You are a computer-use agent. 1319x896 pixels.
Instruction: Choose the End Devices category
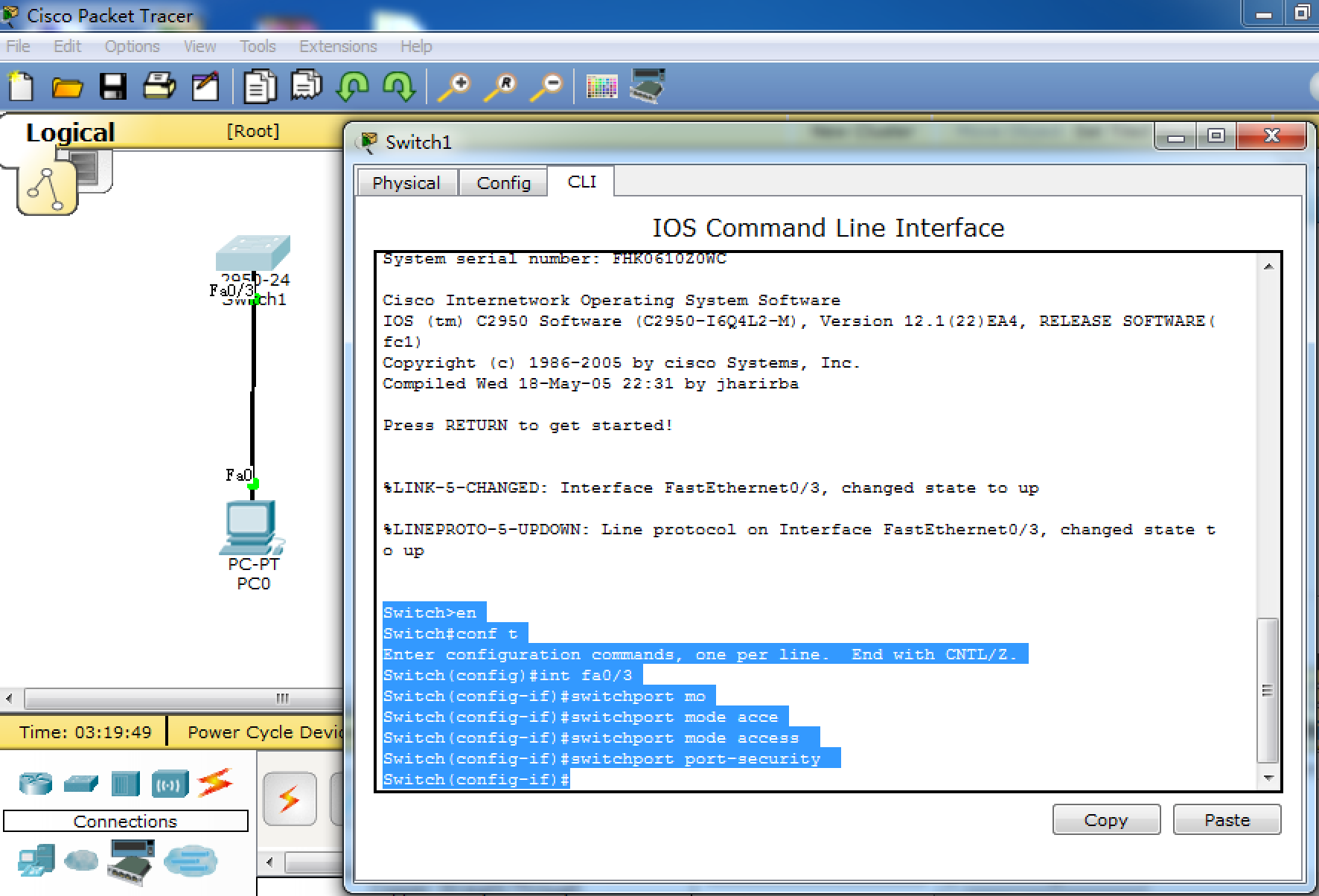pos(35,862)
